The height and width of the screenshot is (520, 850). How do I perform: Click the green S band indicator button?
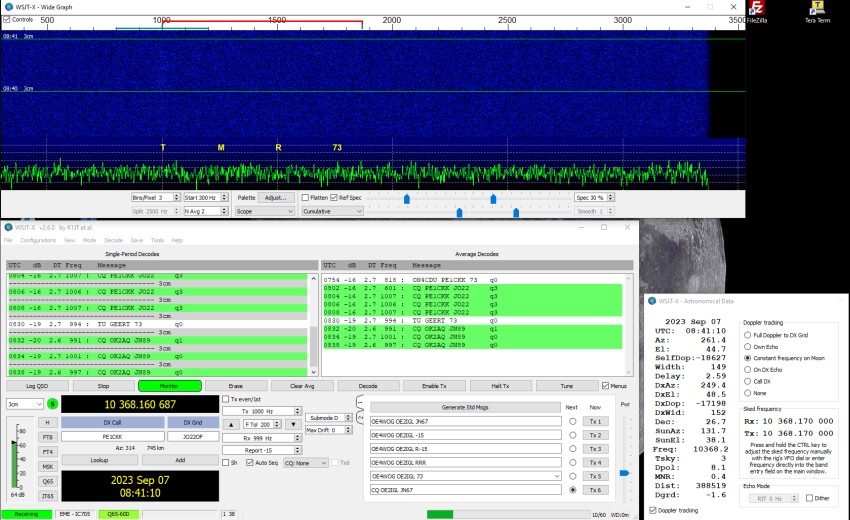click(x=52, y=404)
